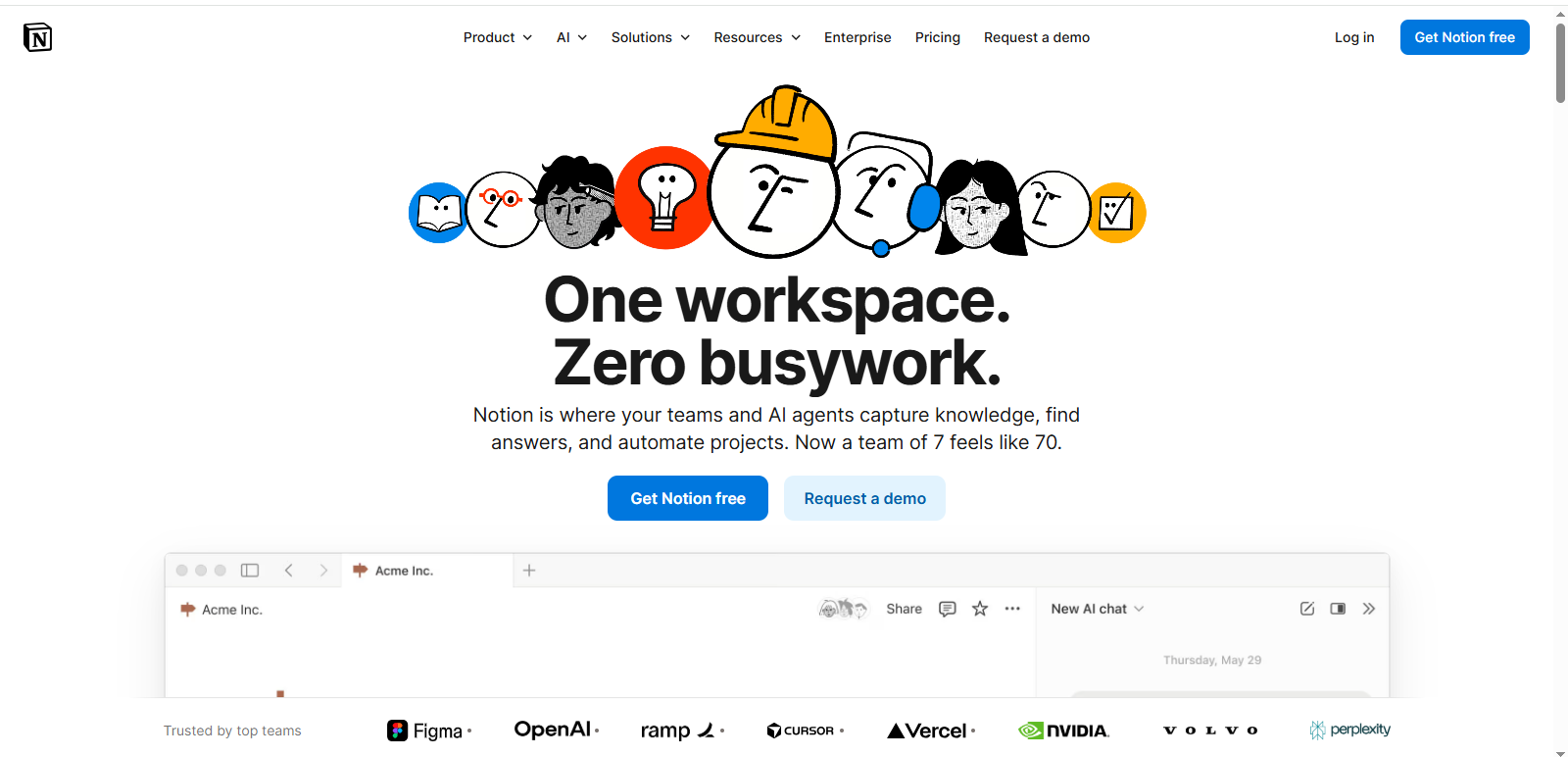1568x757 pixels.
Task: Expand the Product dropdown menu
Action: pos(498,37)
